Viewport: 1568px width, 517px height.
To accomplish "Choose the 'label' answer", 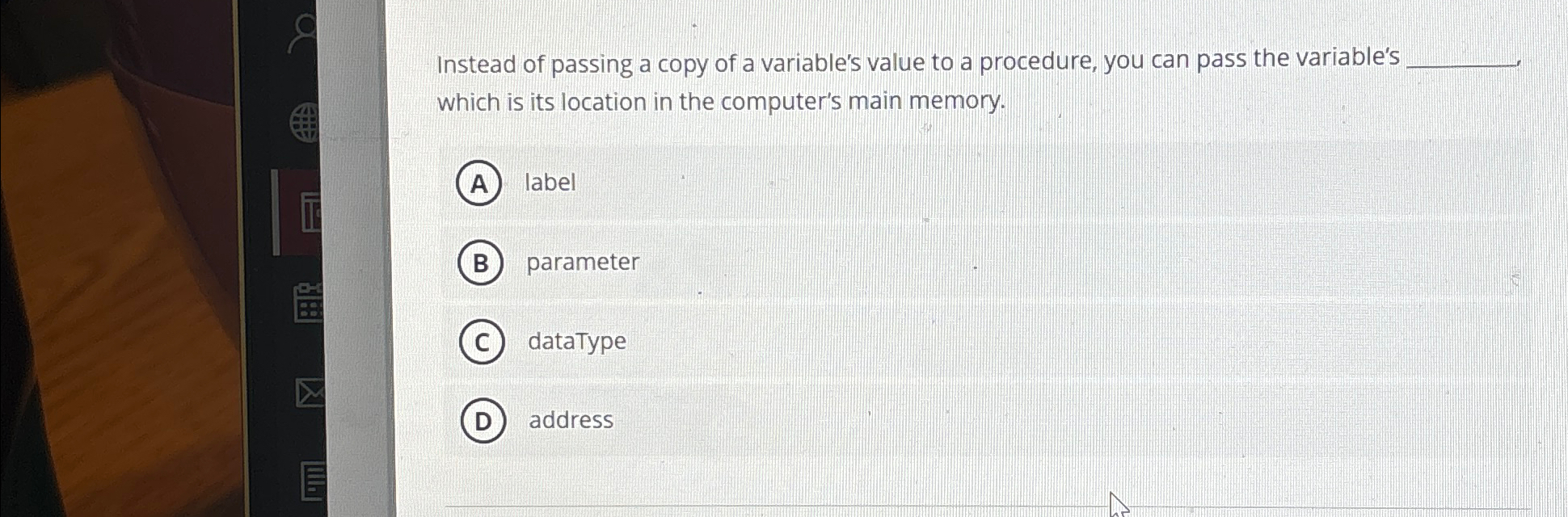I will (x=549, y=184).
